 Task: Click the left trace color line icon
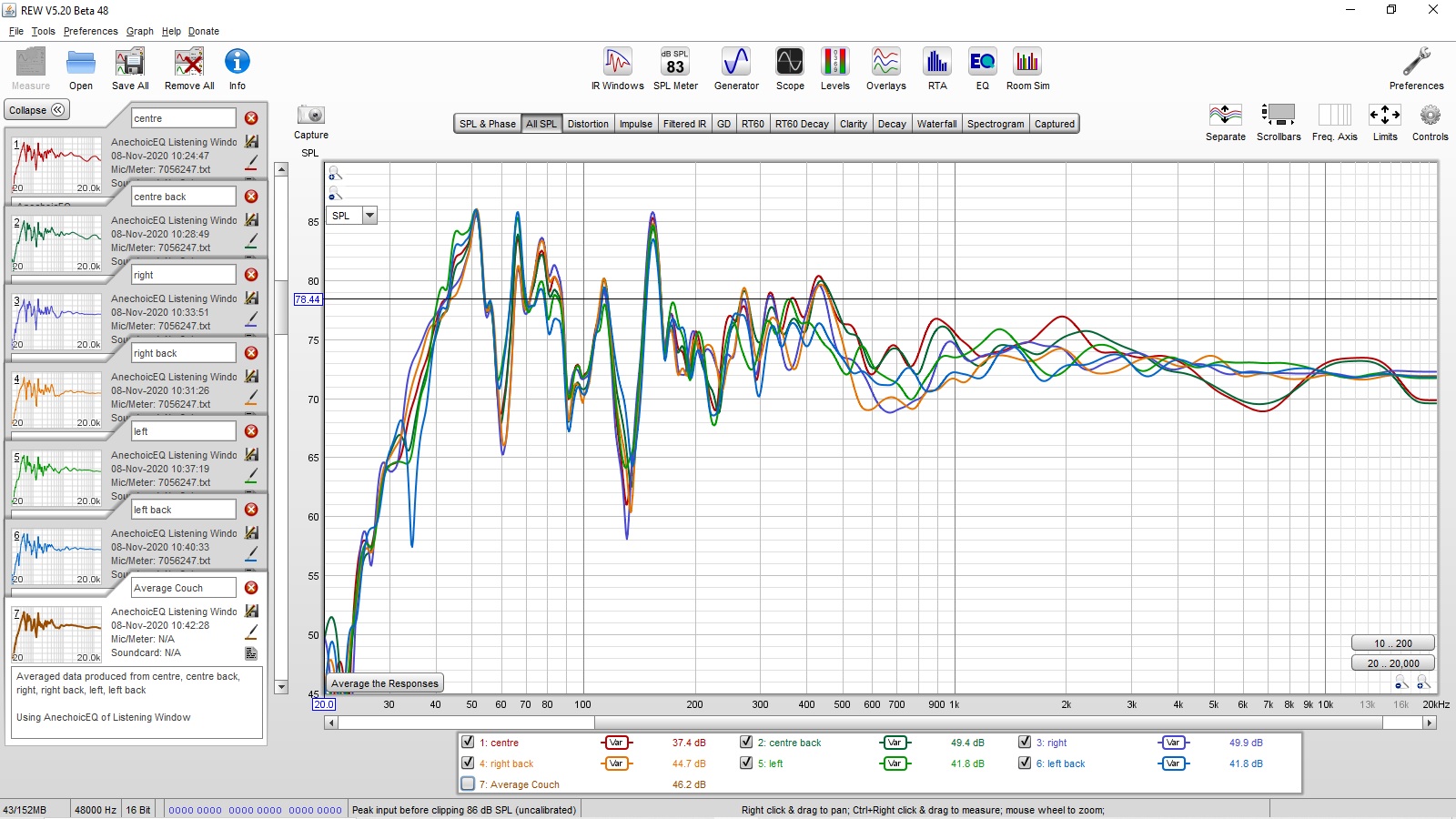[x=251, y=476]
